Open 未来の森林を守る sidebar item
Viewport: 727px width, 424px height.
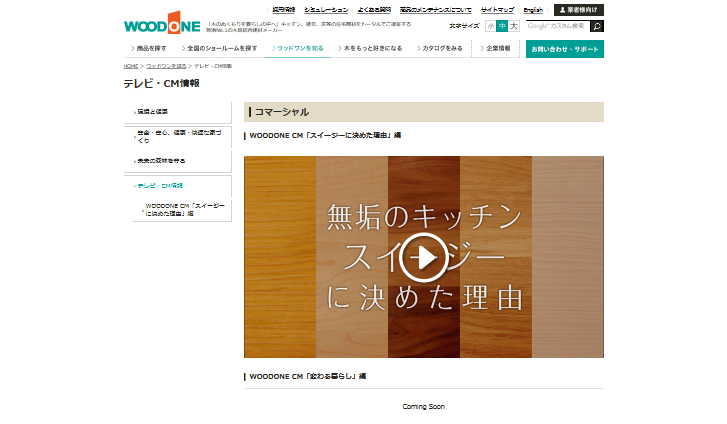[178, 161]
